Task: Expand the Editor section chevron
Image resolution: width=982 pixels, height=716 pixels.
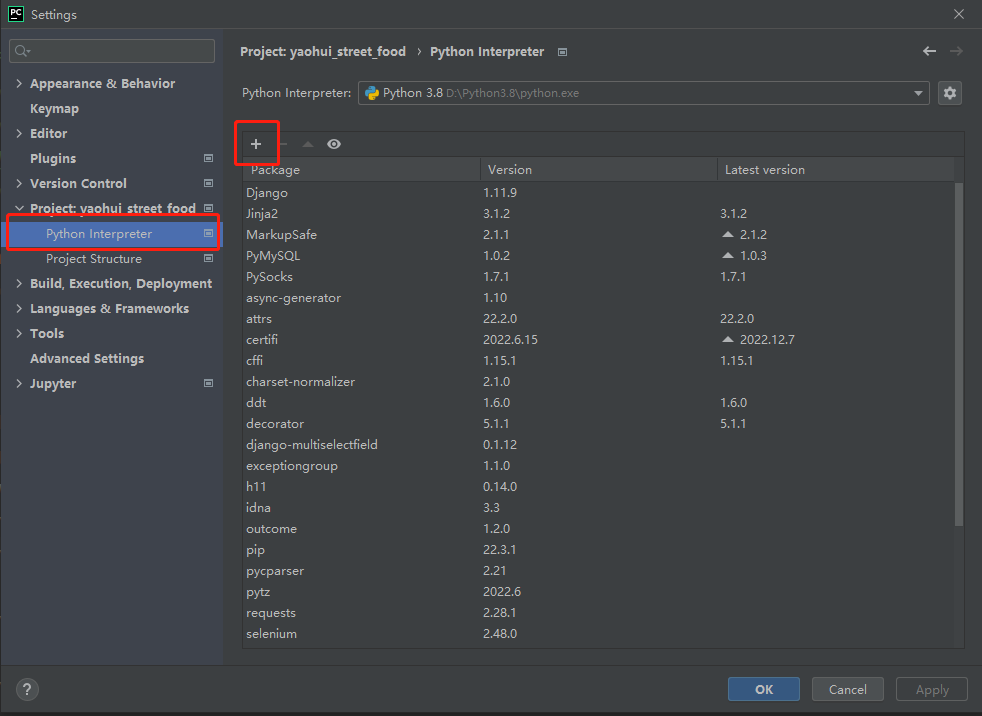Action: 19,133
